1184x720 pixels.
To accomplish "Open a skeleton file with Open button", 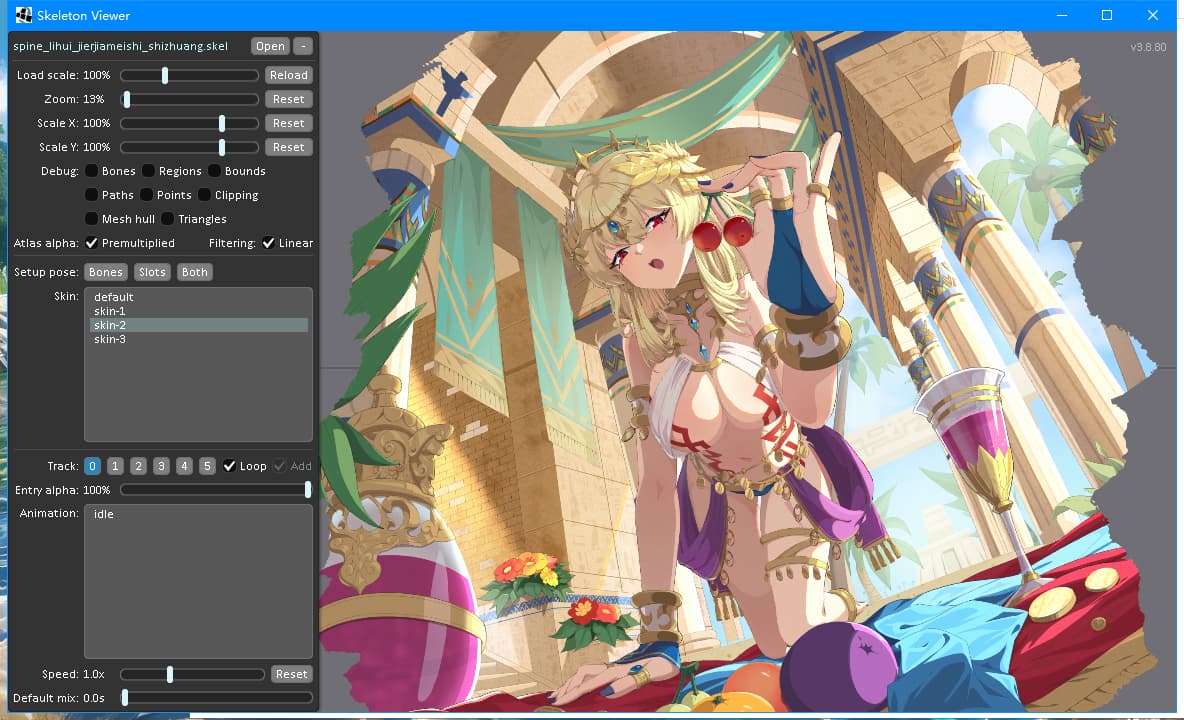I will (x=270, y=46).
